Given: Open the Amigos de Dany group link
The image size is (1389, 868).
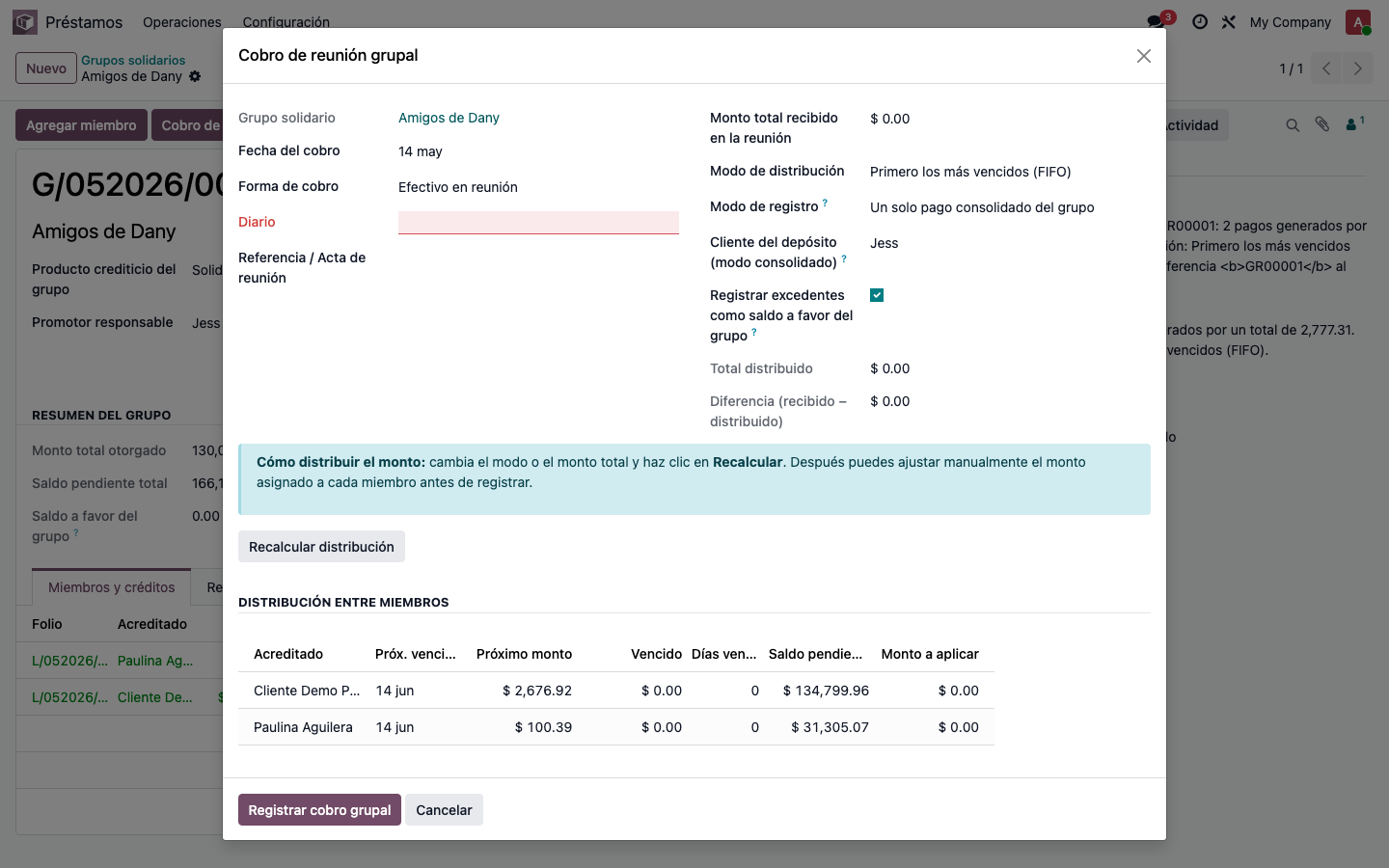Looking at the screenshot, I should 449,118.
